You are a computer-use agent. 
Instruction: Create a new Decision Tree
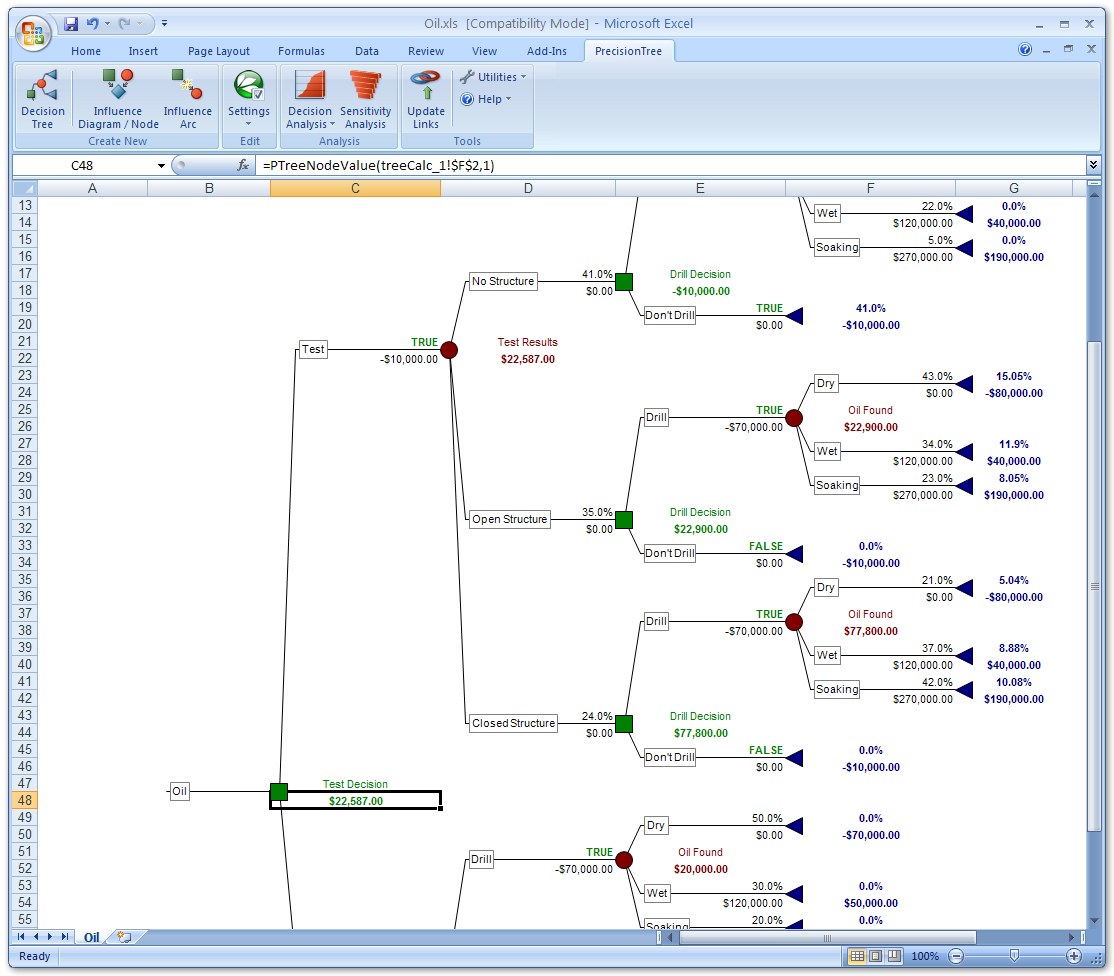point(43,99)
